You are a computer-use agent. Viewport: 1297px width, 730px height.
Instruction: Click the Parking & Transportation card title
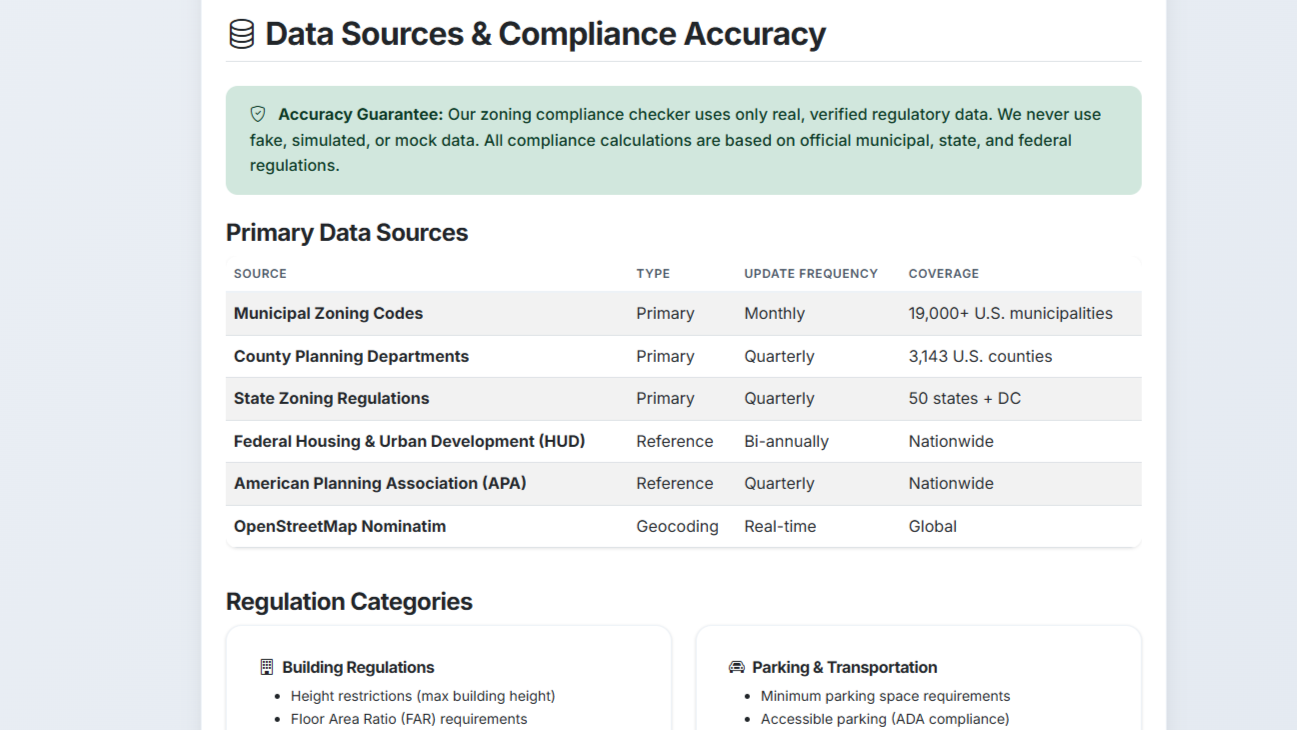(844, 668)
